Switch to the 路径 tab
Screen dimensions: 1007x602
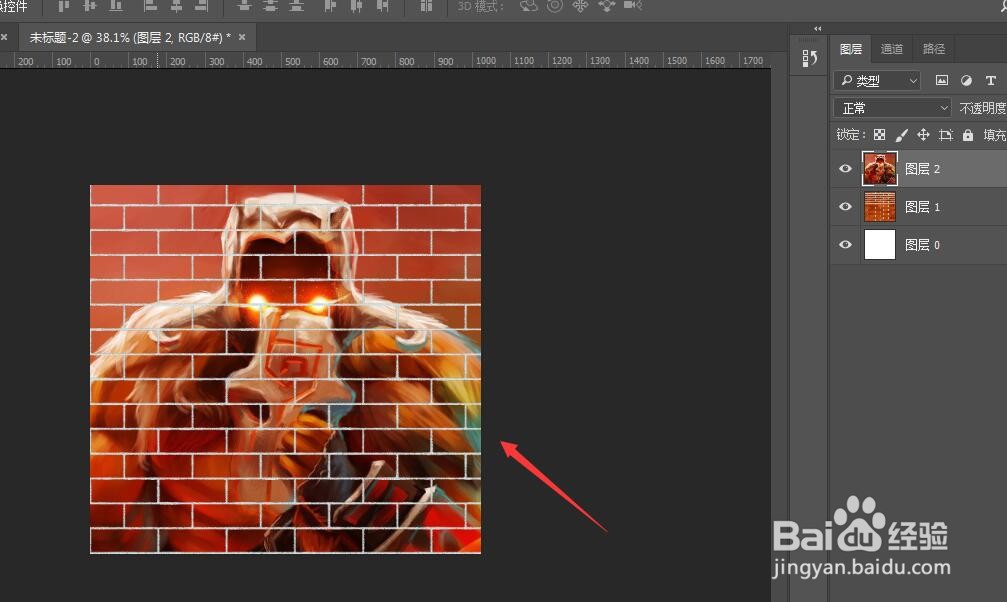point(933,49)
